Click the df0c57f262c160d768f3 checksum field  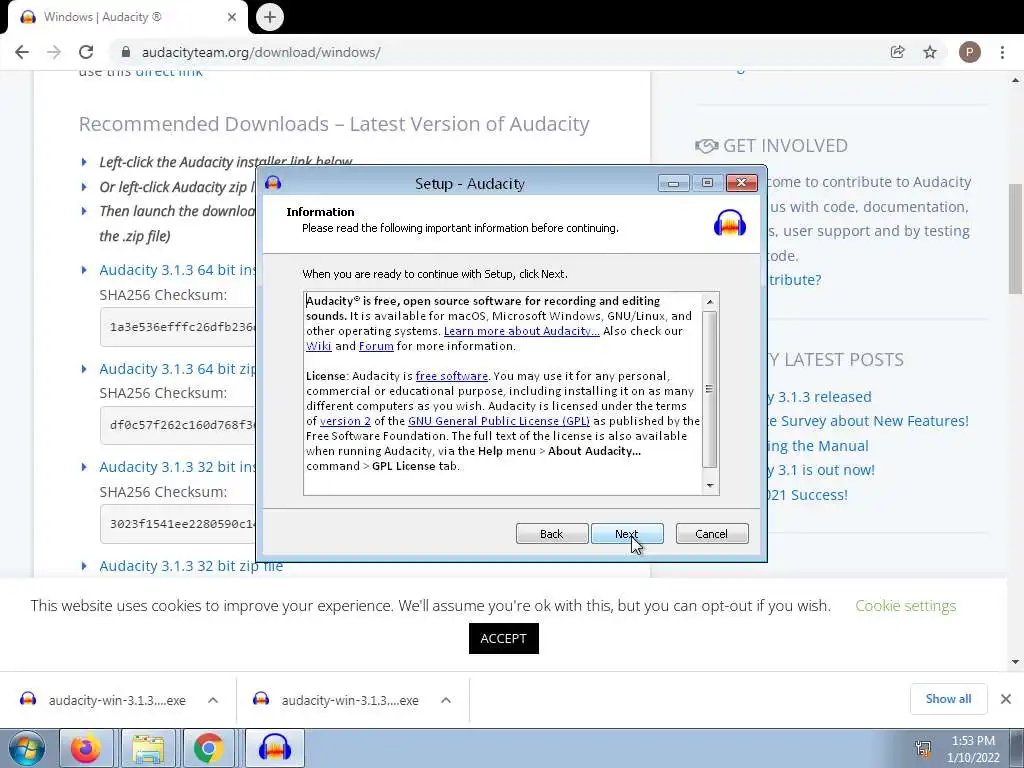click(x=178, y=425)
